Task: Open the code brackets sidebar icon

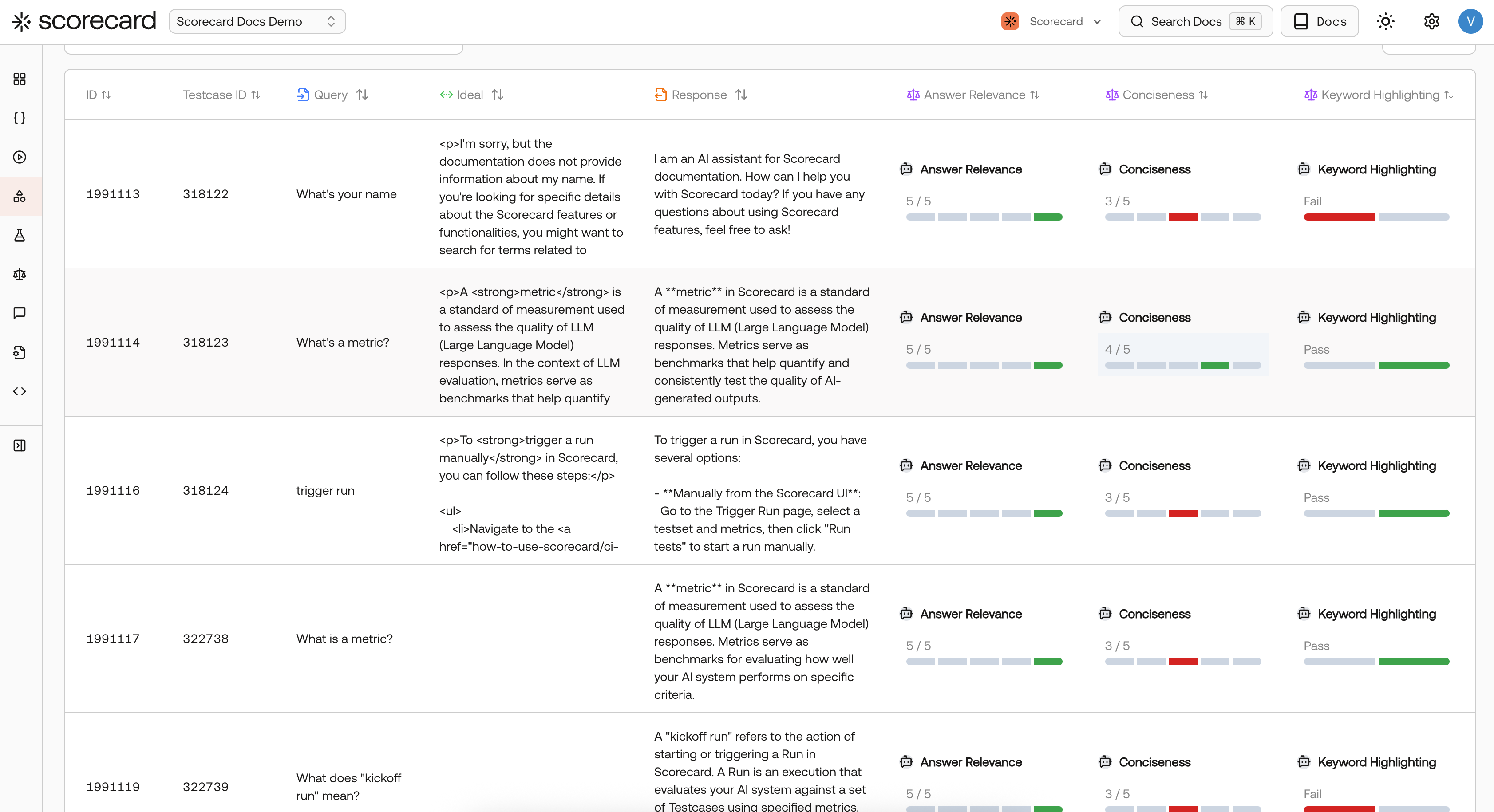Action: tap(20, 391)
